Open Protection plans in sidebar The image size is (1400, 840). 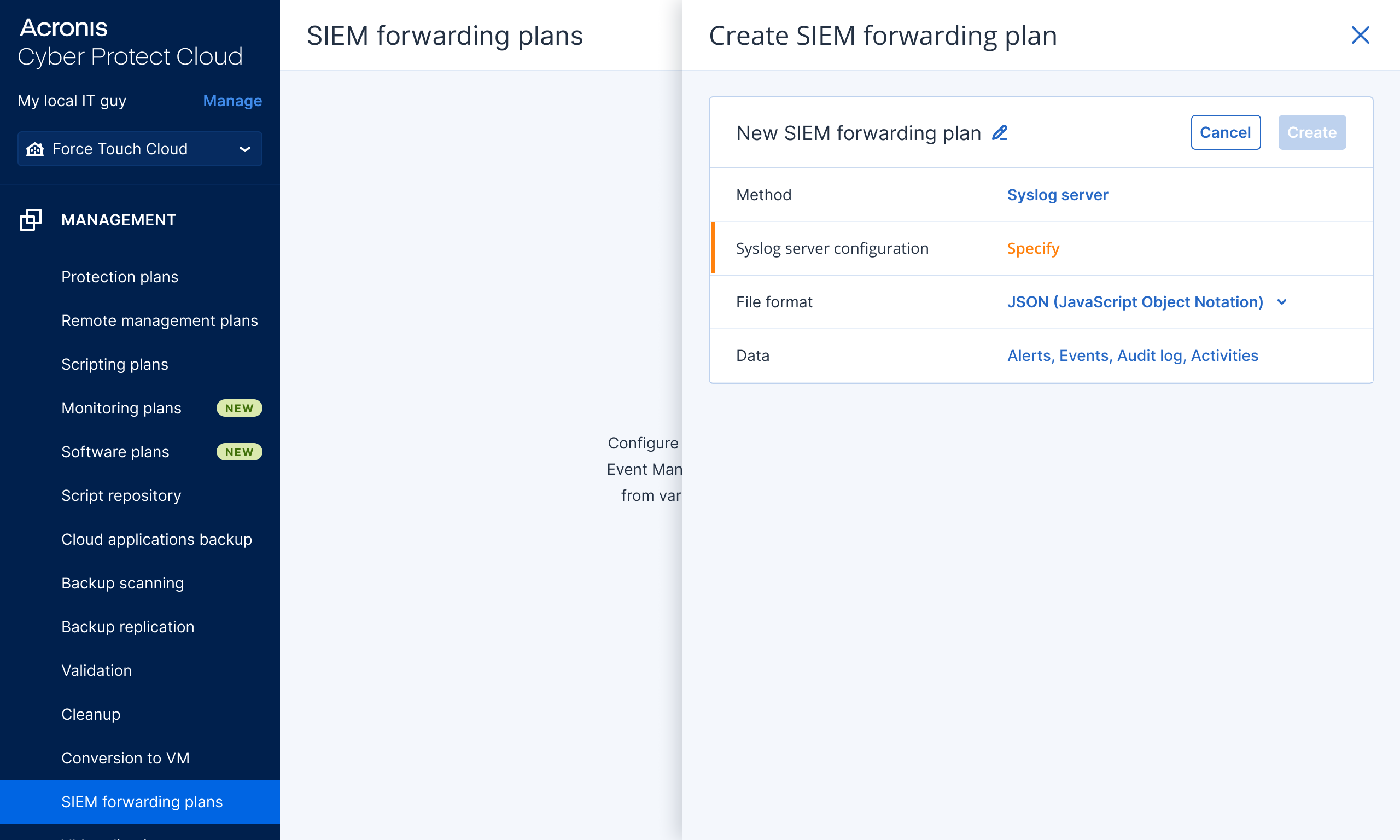(x=119, y=277)
